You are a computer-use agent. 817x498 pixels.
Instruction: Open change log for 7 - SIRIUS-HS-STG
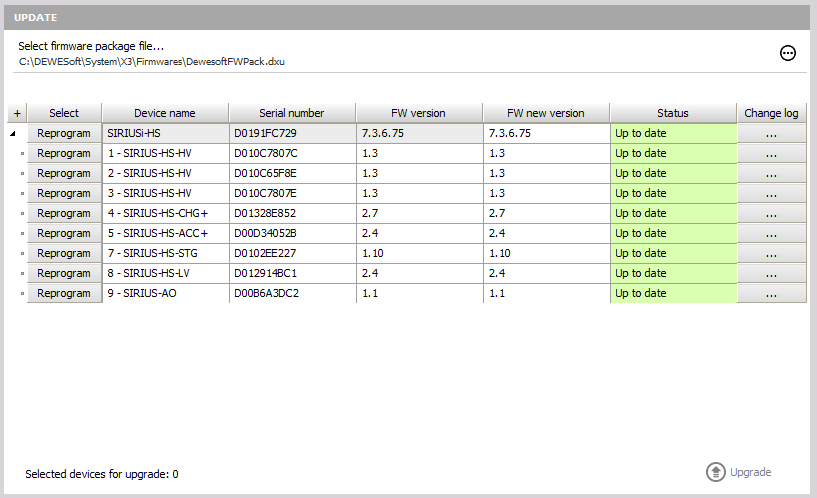coord(771,253)
